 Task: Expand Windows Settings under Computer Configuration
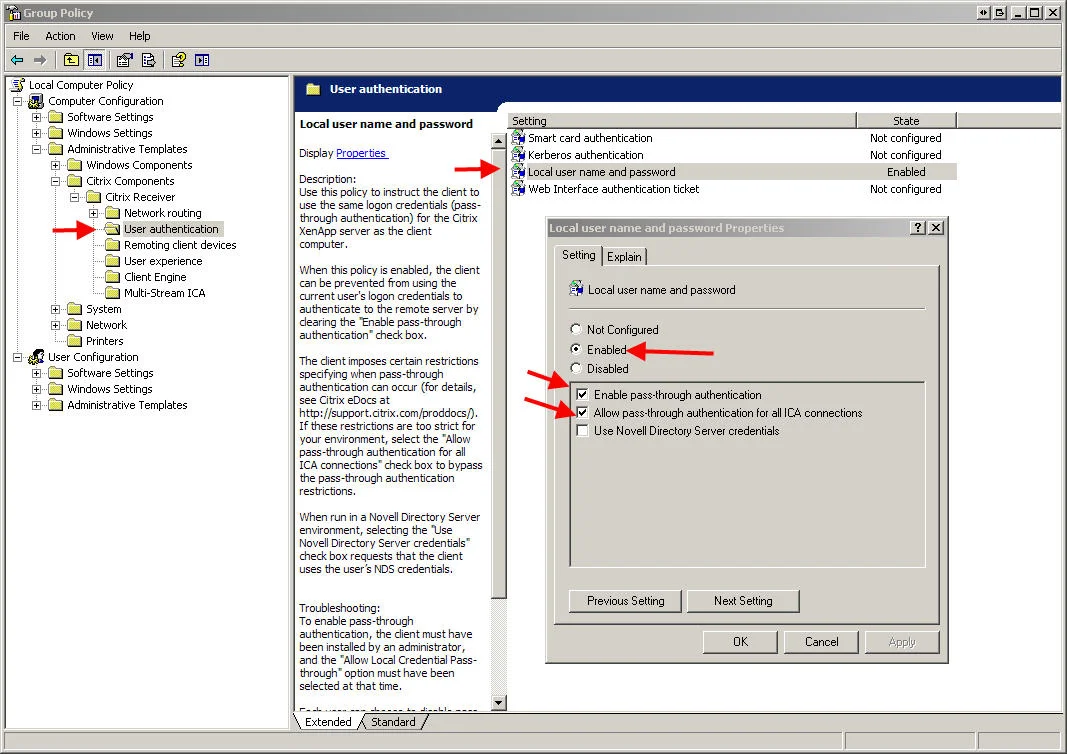tap(36, 133)
